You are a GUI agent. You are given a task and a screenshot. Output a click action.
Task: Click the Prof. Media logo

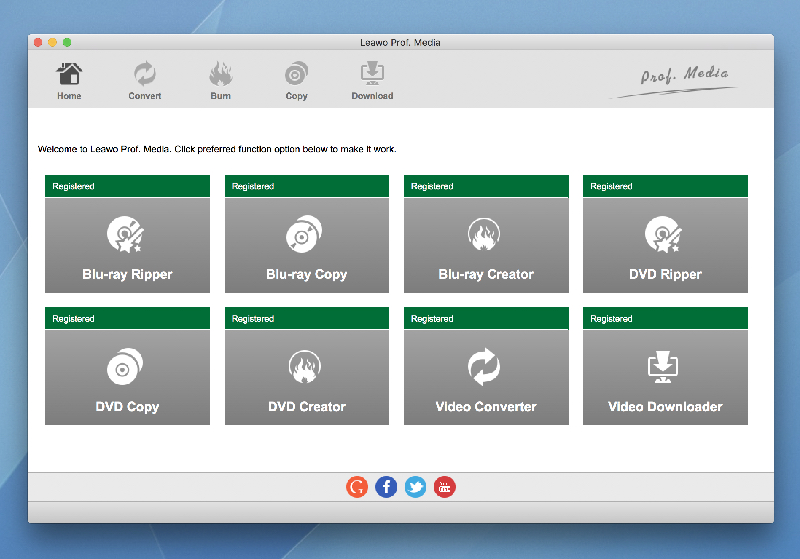coord(674,81)
